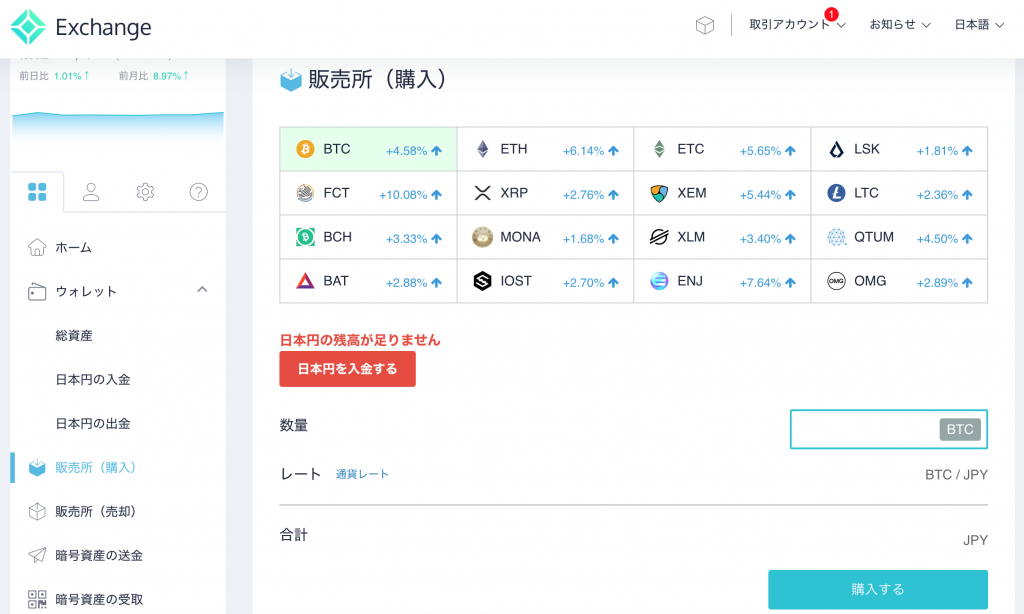Open the settings gear tab
Image resolution: width=1024 pixels, height=614 pixels.
(x=145, y=192)
